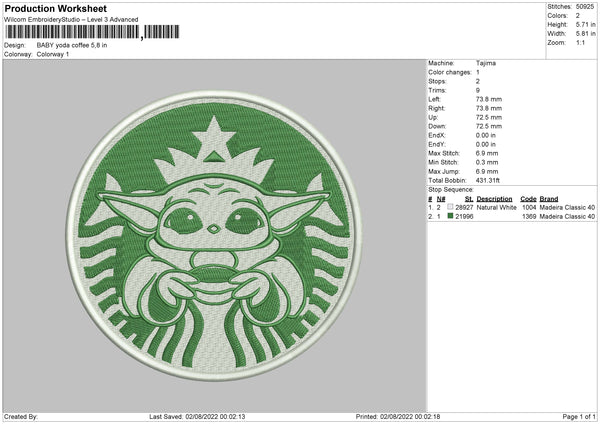Click the 'Right:' value '73.8 mm'
Image resolution: width=600 pixels, height=424 pixels.
coord(489,109)
